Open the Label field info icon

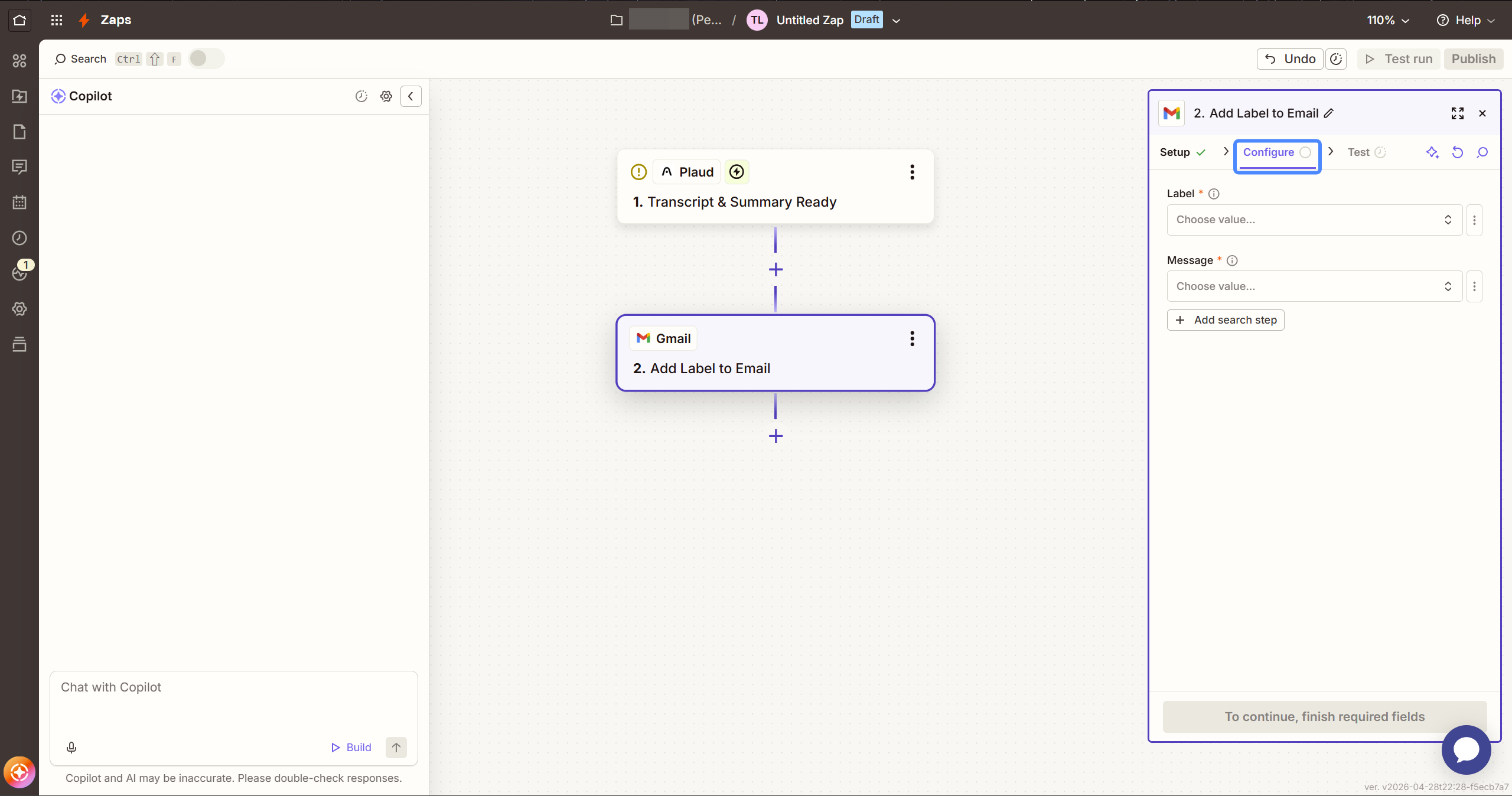(x=1214, y=194)
